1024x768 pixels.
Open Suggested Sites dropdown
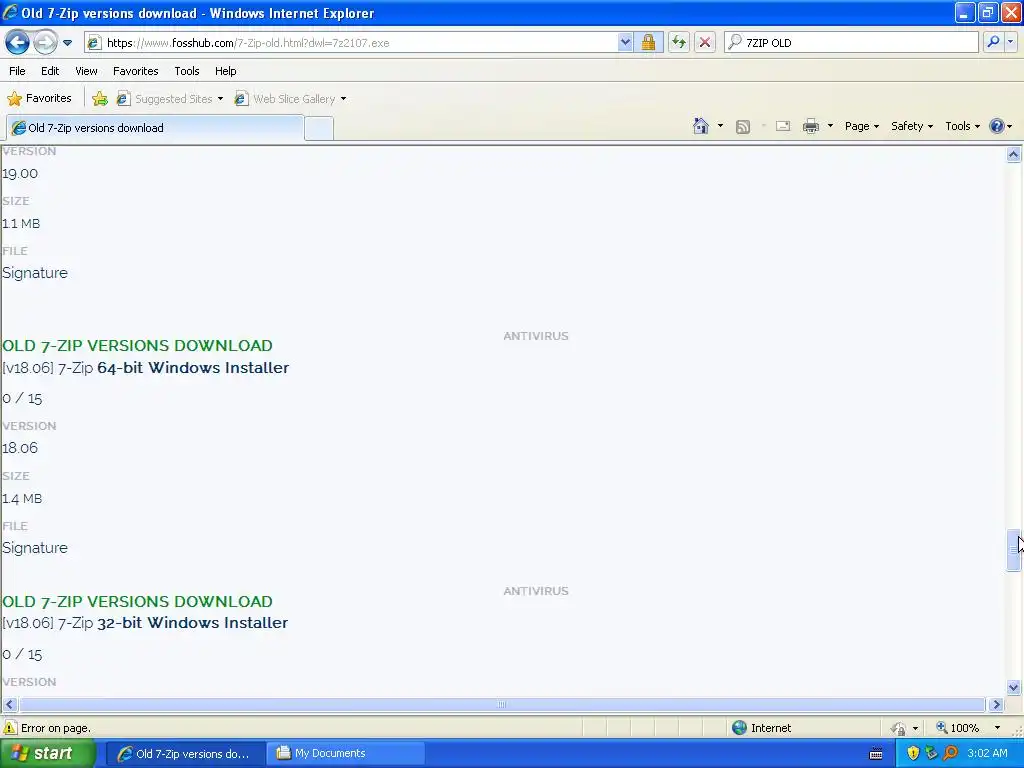[x=170, y=99]
